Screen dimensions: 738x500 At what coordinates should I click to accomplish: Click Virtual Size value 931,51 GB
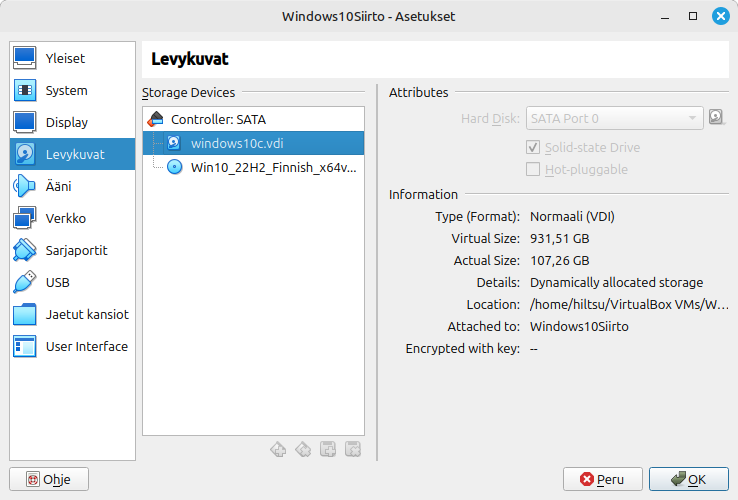click(560, 239)
